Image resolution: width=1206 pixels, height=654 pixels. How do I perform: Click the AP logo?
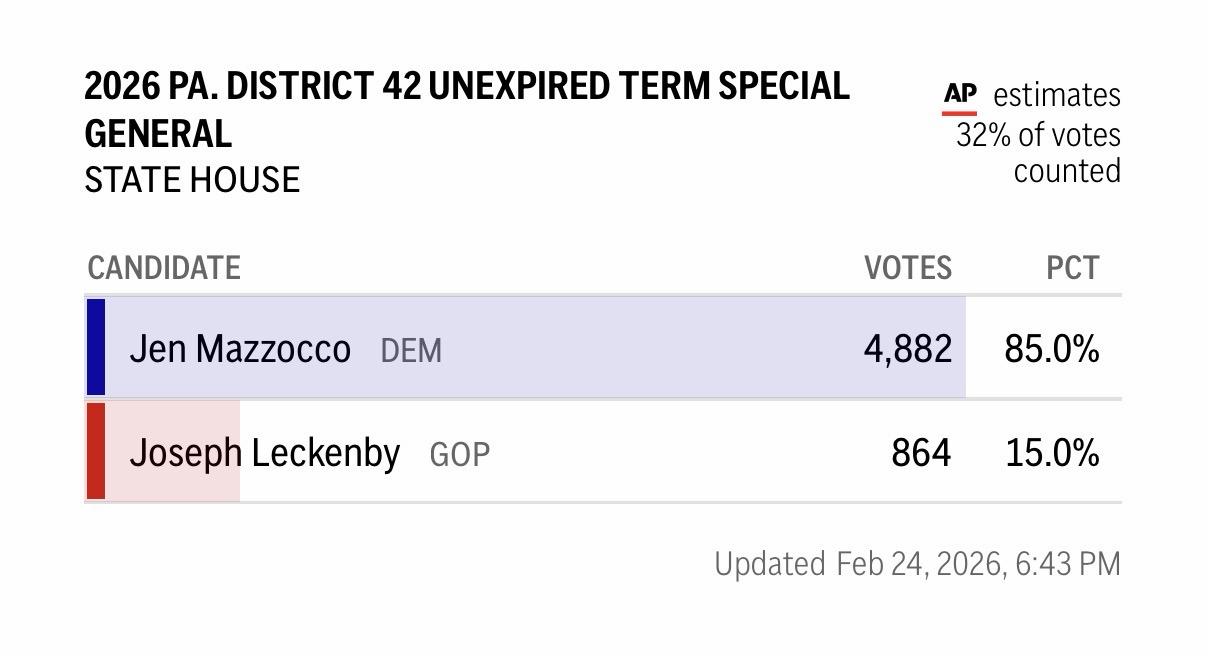tap(960, 96)
